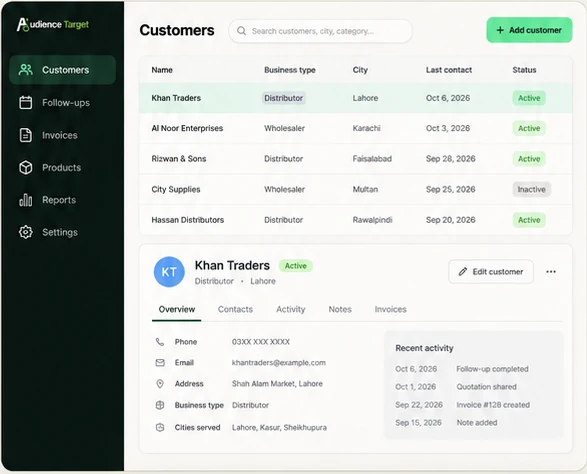587x474 pixels.
Task: Select Hassan Distributors in the table
Action: tap(188, 220)
